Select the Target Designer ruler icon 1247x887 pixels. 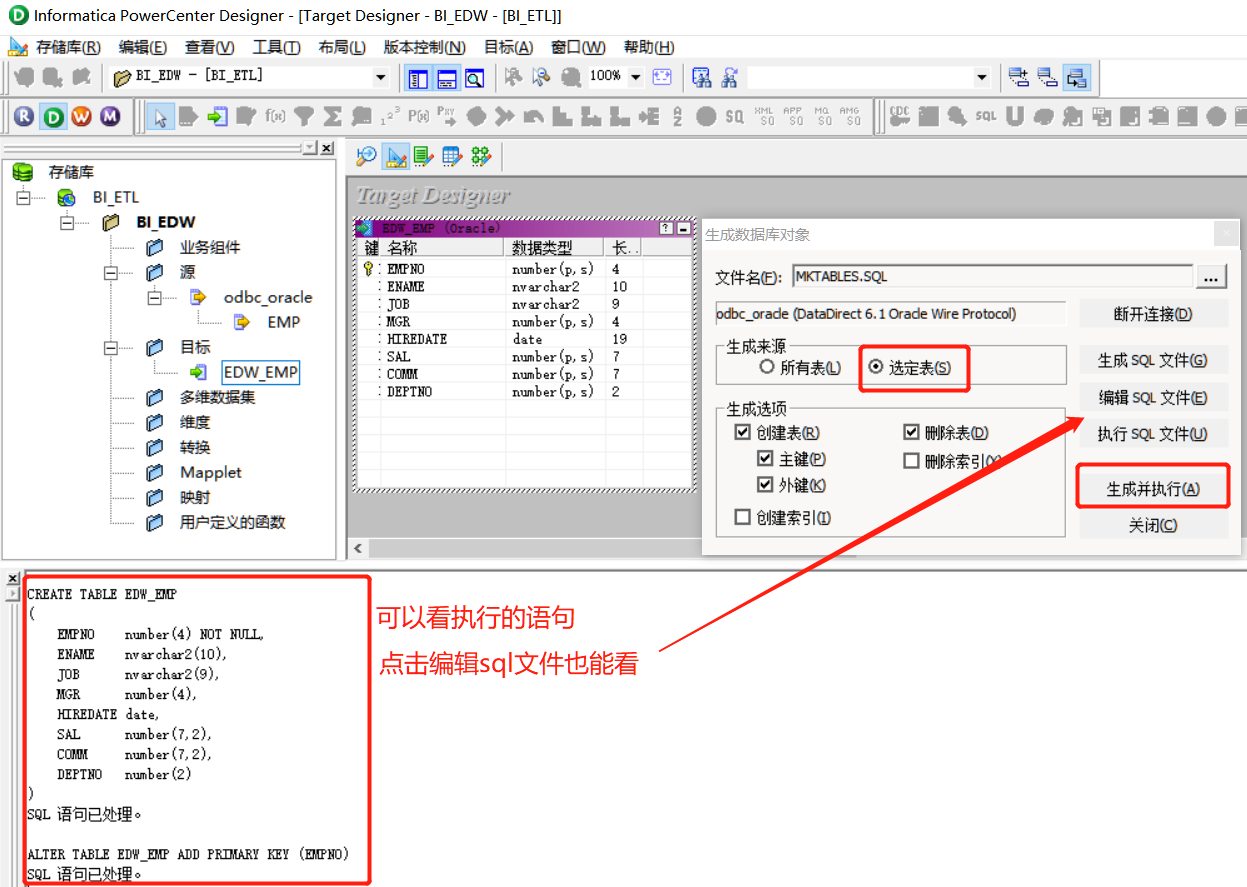[396, 156]
